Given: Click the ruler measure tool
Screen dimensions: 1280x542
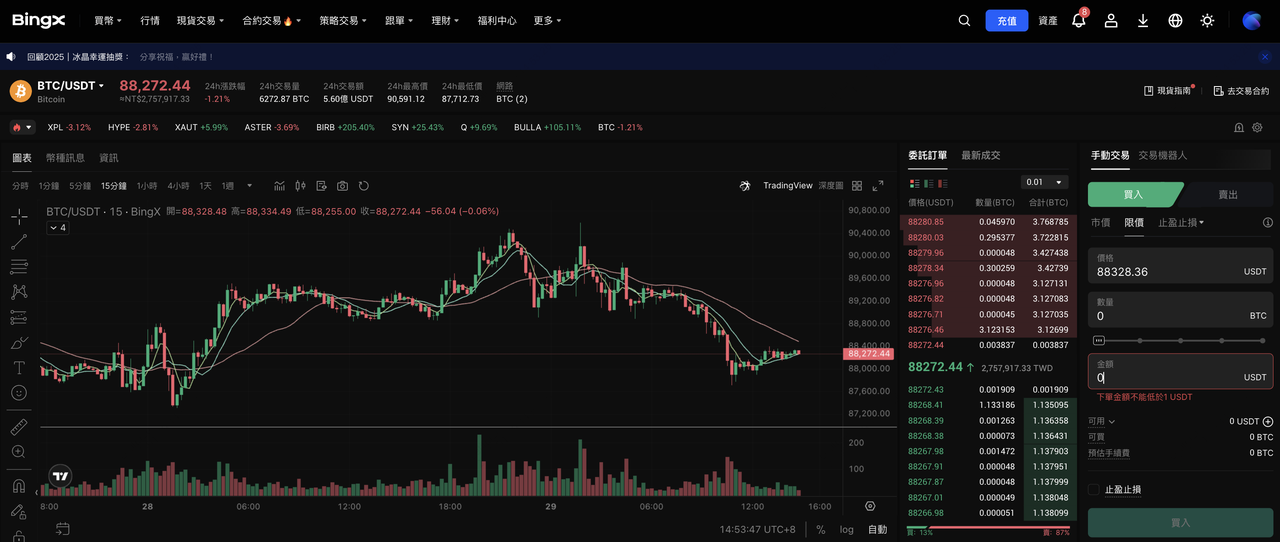Looking at the screenshot, I should click(x=19, y=427).
